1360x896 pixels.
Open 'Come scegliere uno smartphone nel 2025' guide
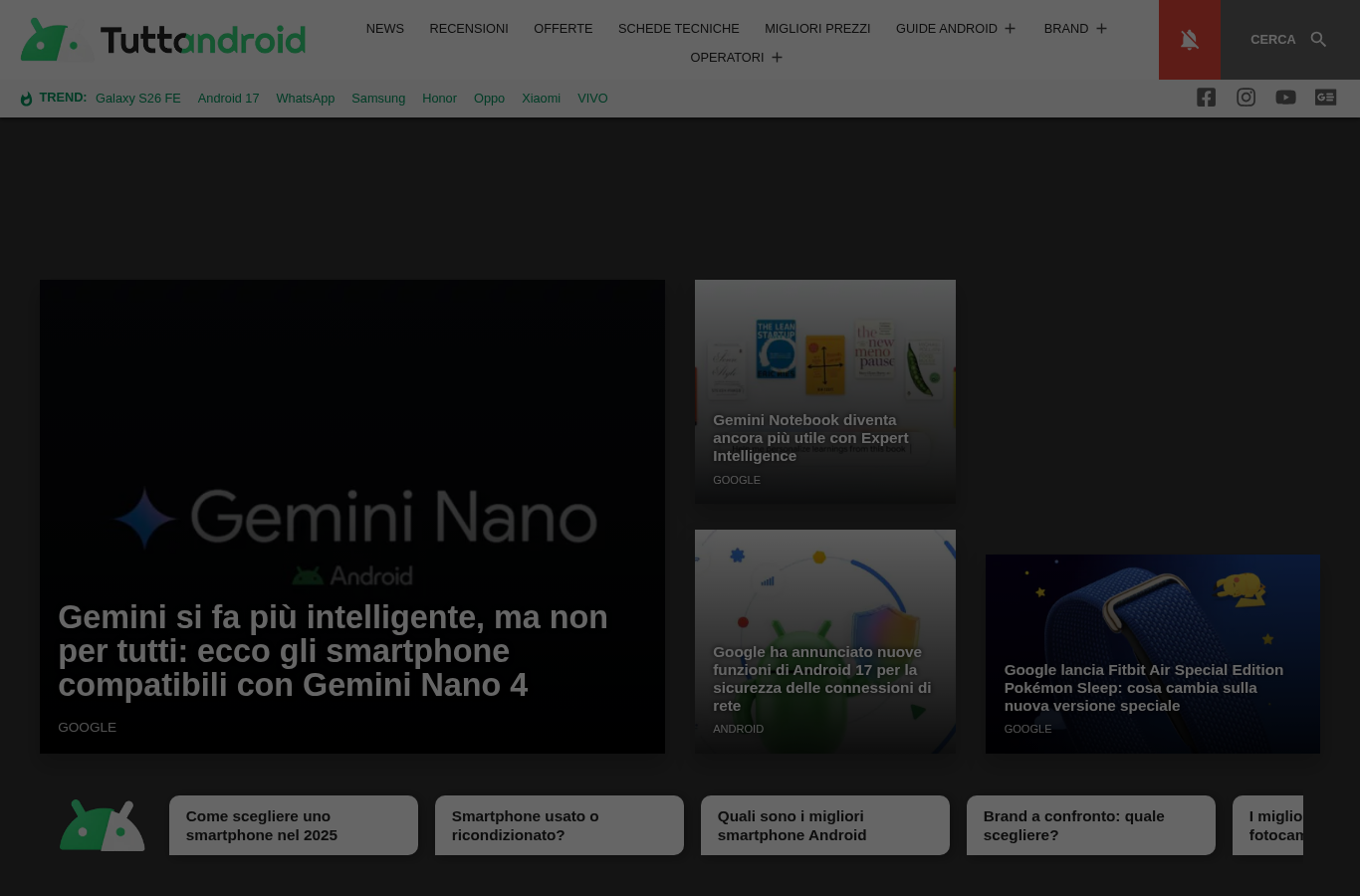click(x=294, y=825)
